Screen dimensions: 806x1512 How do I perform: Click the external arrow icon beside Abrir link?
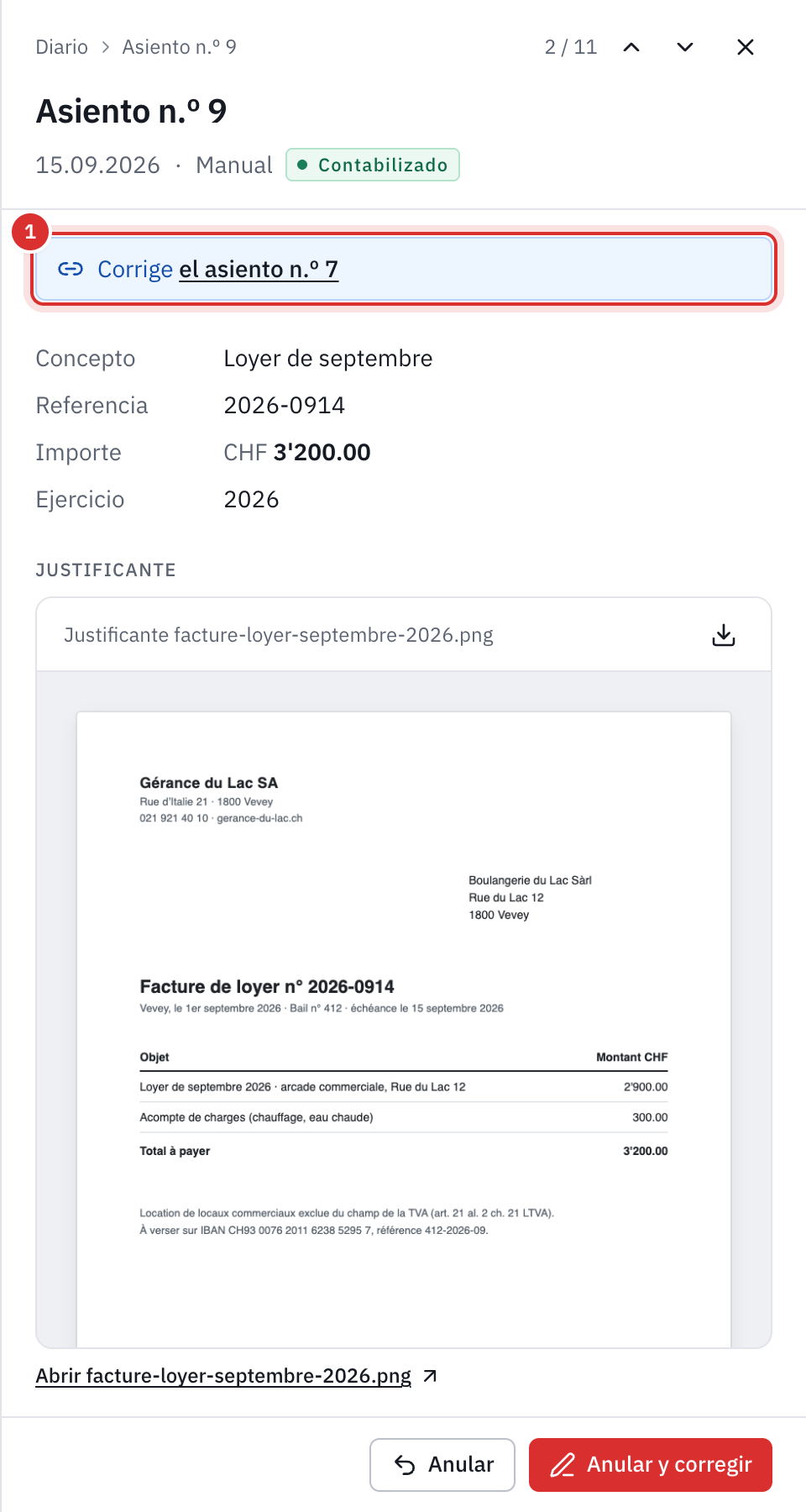(x=430, y=1376)
